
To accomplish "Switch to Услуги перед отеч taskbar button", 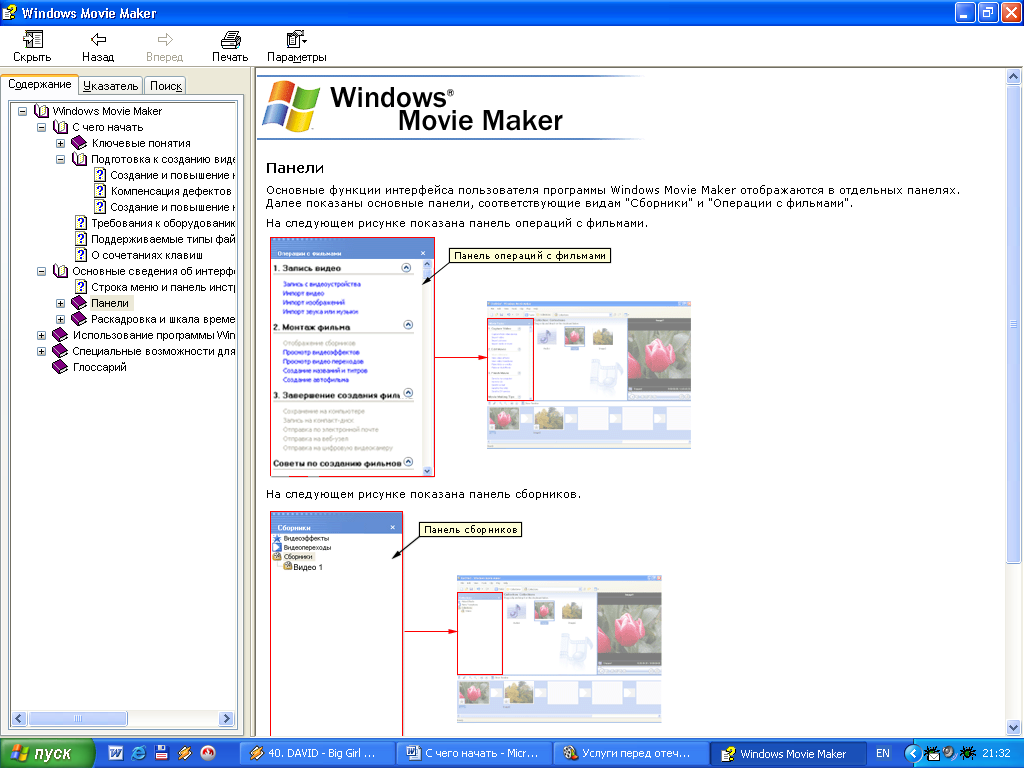I will (x=630, y=754).
